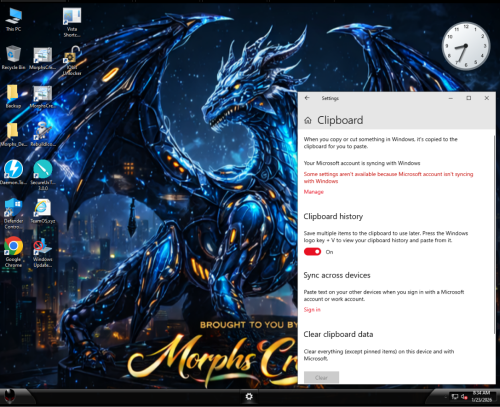Click the Settings gear in the taskbar
Viewport: 500px width, 407px height.
(249, 396)
